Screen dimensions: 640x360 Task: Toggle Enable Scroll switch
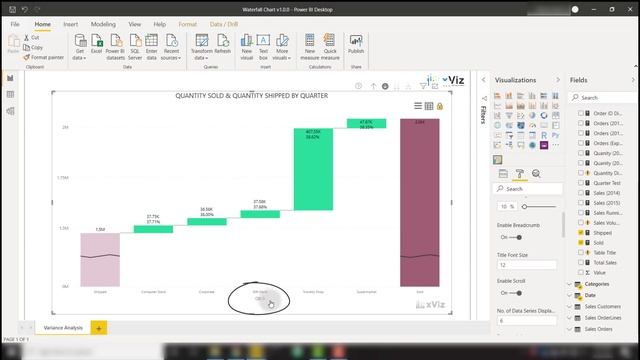[x=516, y=293]
